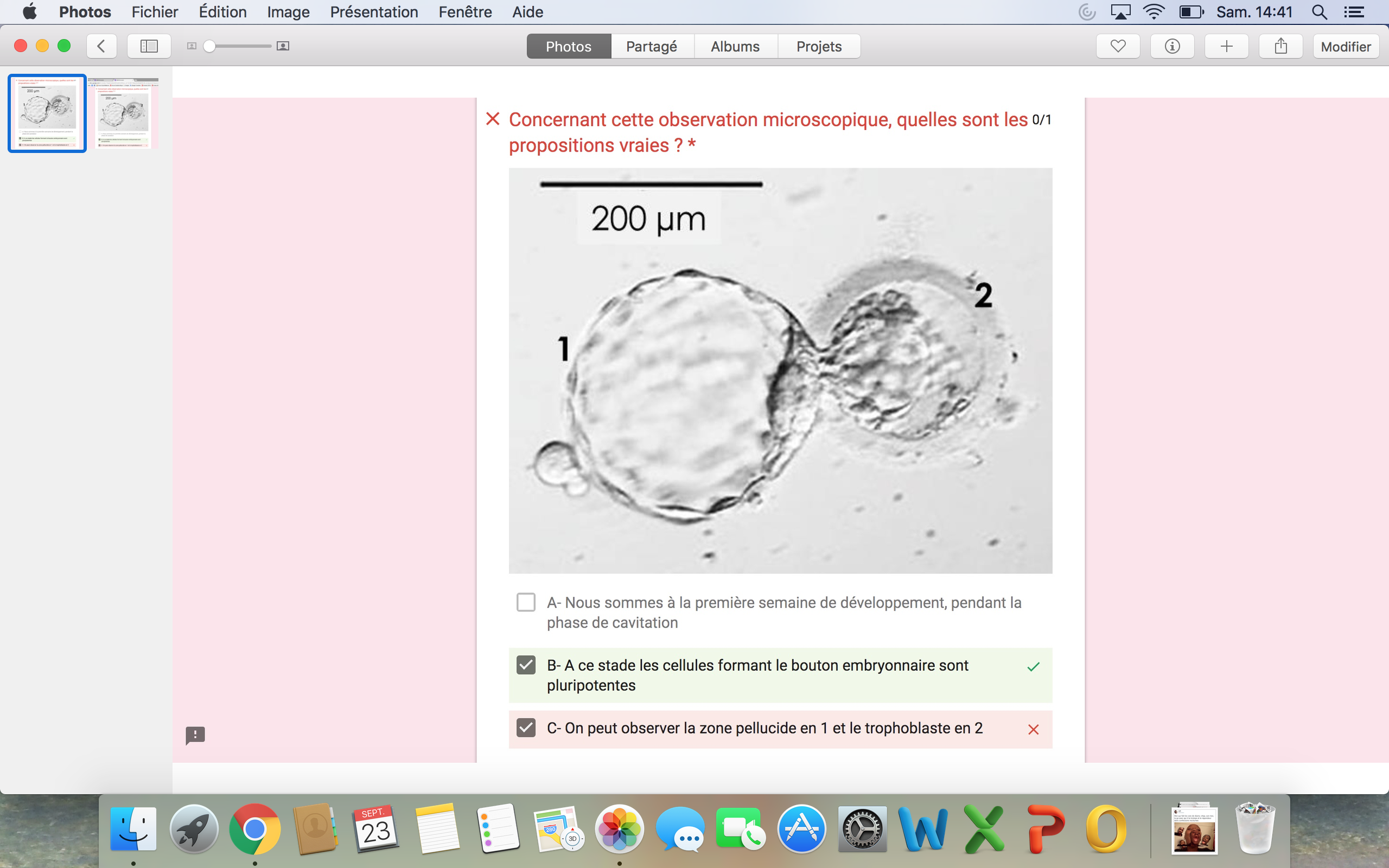Open the share icon in the toolbar
This screenshot has width=1389, height=868.
1280,46
